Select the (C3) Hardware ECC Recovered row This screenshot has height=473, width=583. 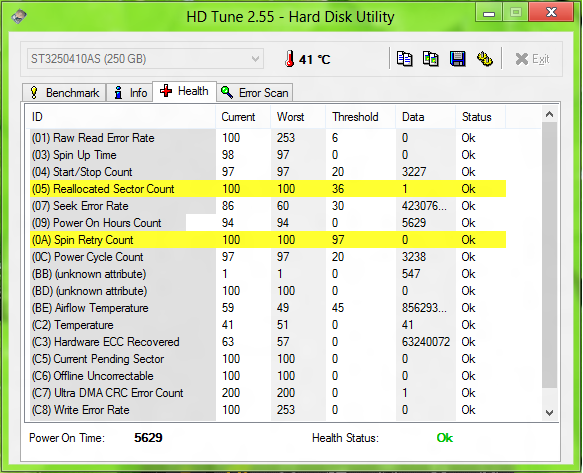[268, 342]
